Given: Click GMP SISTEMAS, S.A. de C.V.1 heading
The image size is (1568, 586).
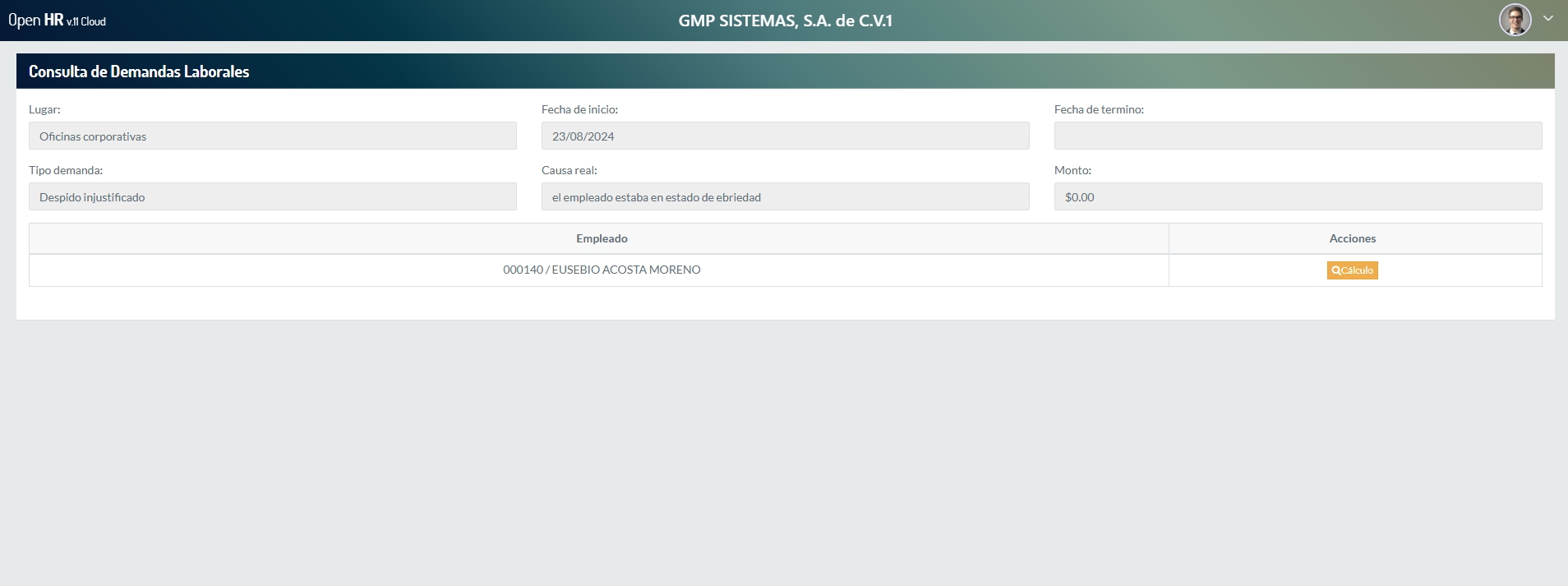Looking at the screenshot, I should [x=785, y=21].
